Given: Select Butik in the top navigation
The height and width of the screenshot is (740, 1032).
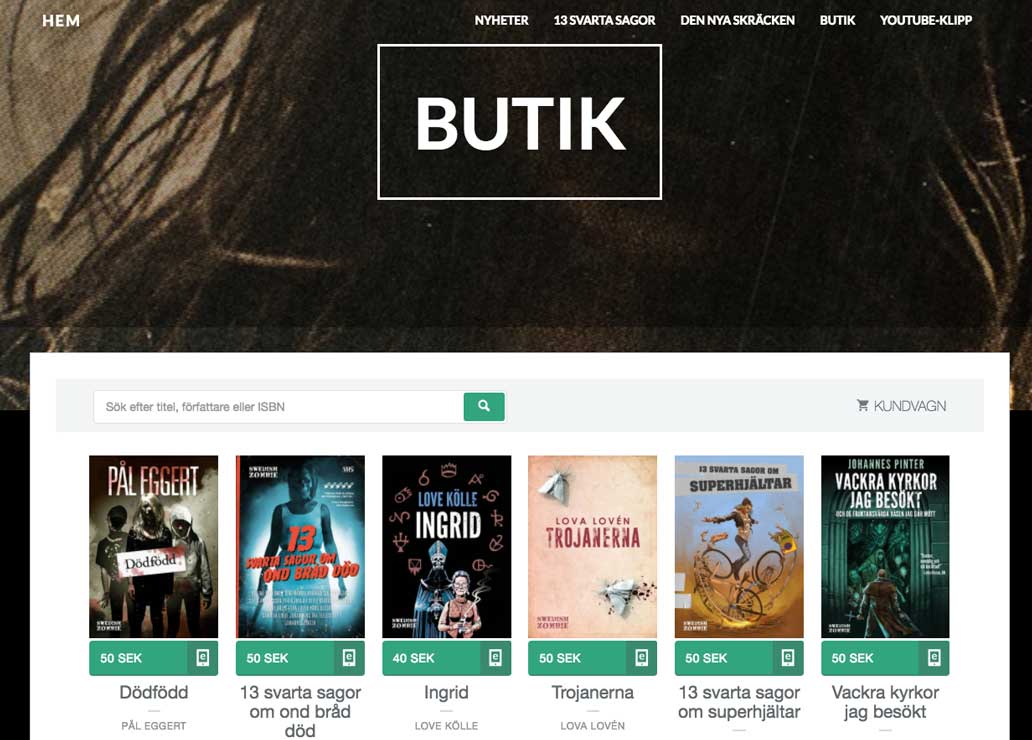Looking at the screenshot, I should pos(837,20).
